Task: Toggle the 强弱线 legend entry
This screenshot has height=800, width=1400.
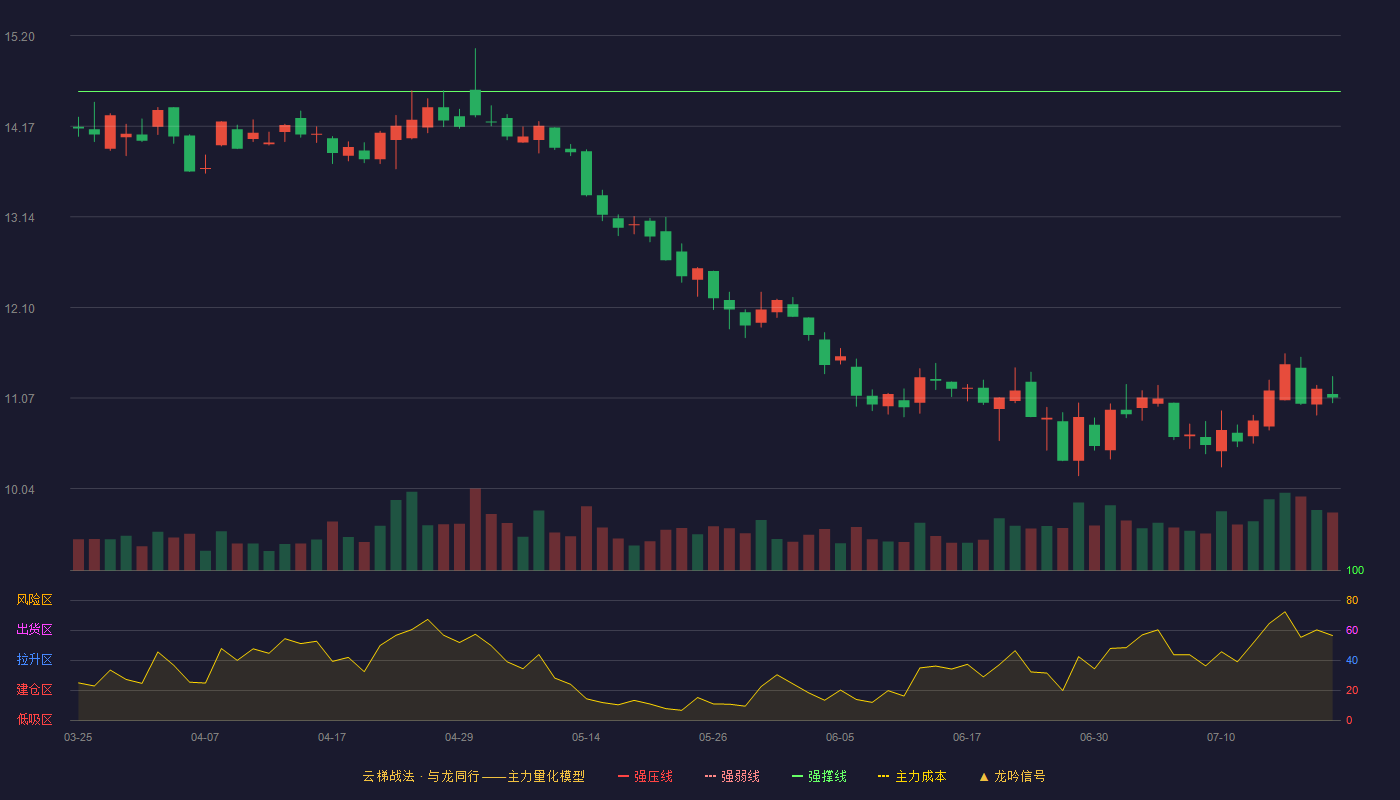Action: 732,776
